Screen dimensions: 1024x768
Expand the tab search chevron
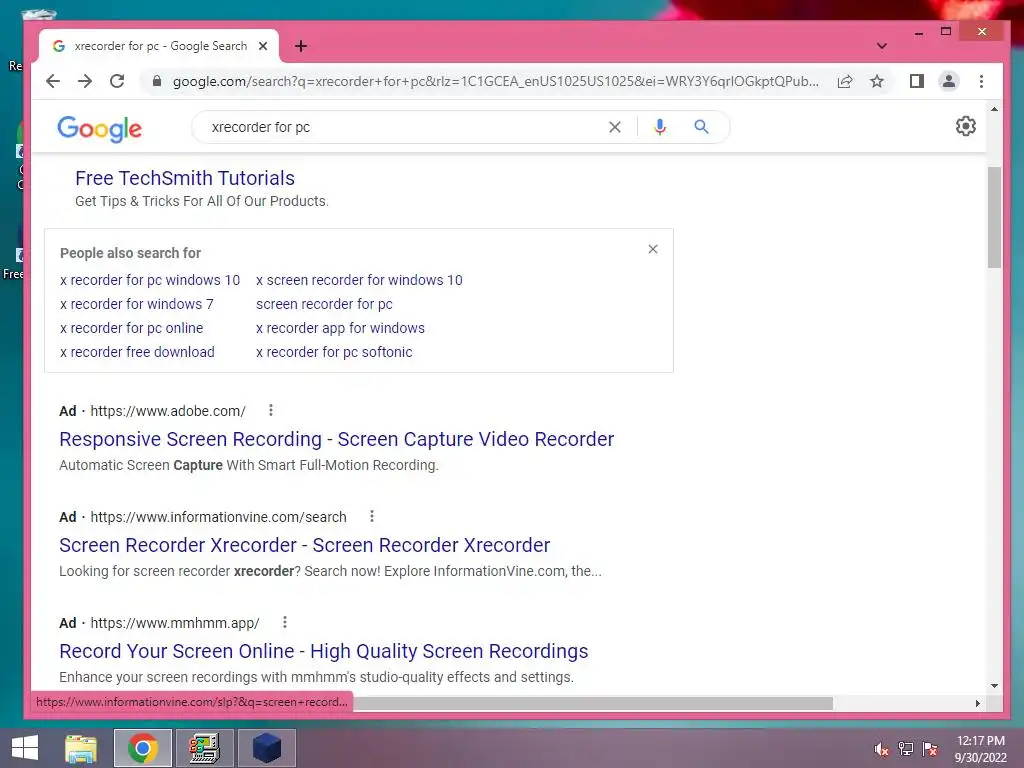click(x=882, y=46)
